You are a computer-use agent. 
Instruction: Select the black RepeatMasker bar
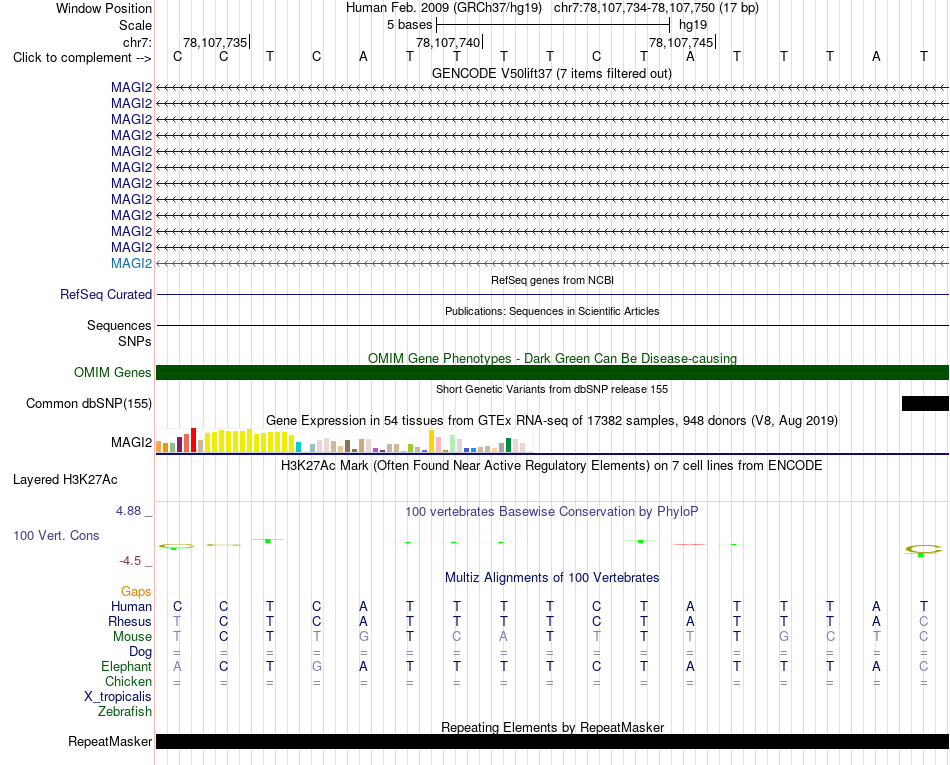coord(552,741)
